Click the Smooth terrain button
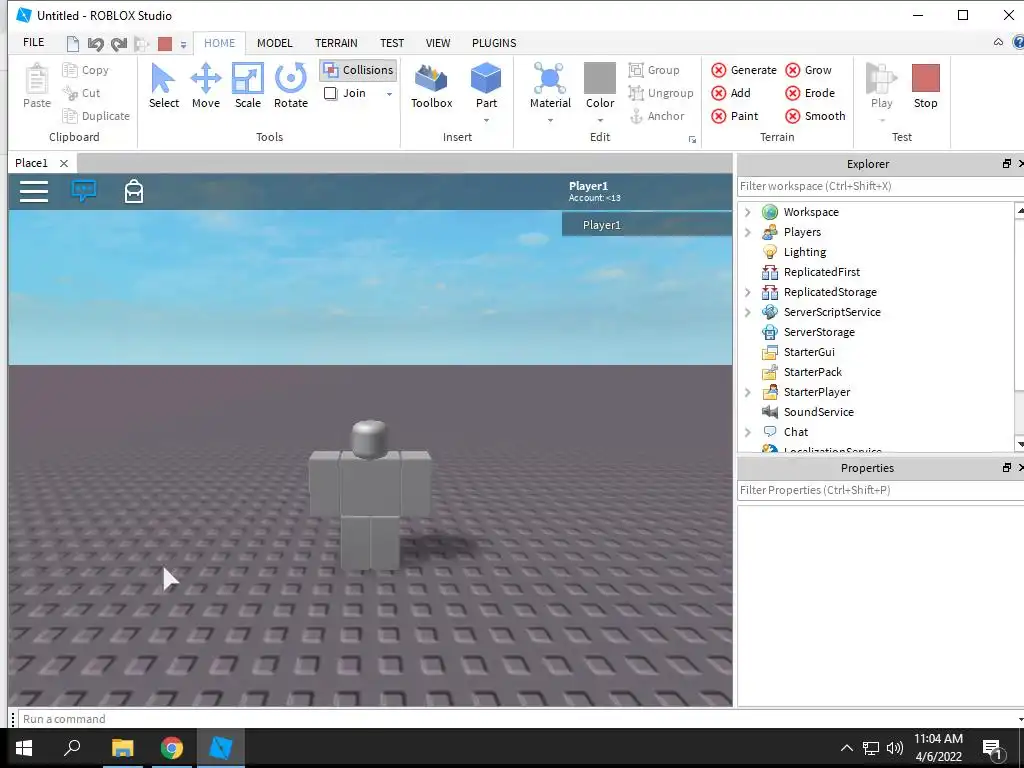1024x768 pixels. click(x=815, y=116)
